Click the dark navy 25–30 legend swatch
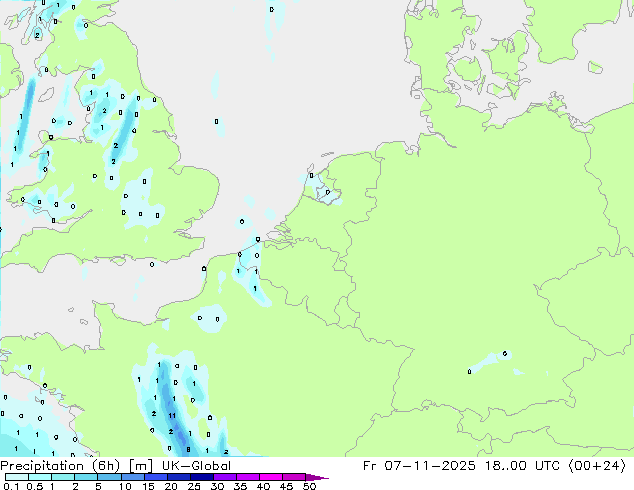 [x=202, y=477]
